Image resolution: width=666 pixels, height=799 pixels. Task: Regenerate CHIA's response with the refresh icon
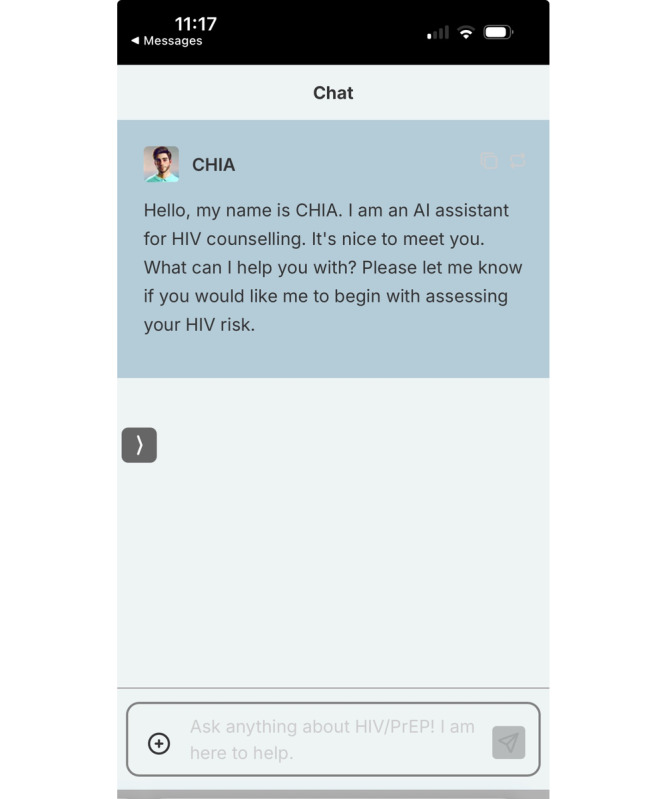(517, 161)
